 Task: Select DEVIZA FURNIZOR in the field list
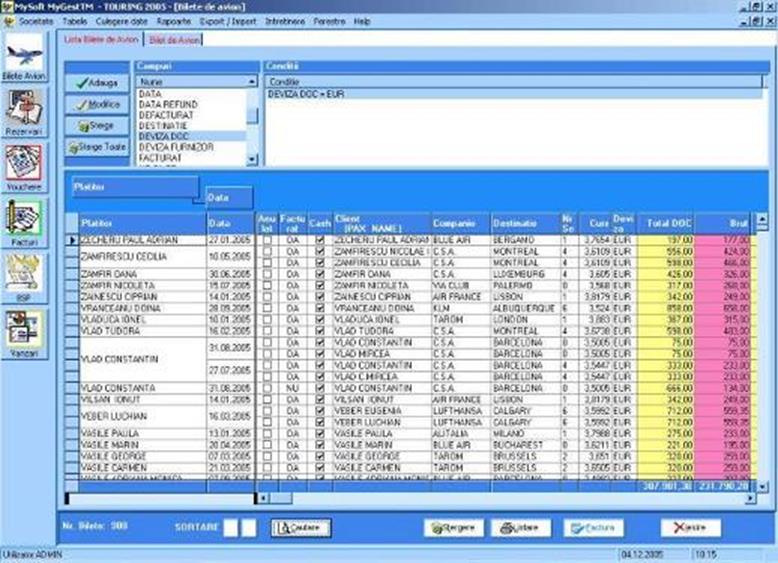pos(192,147)
